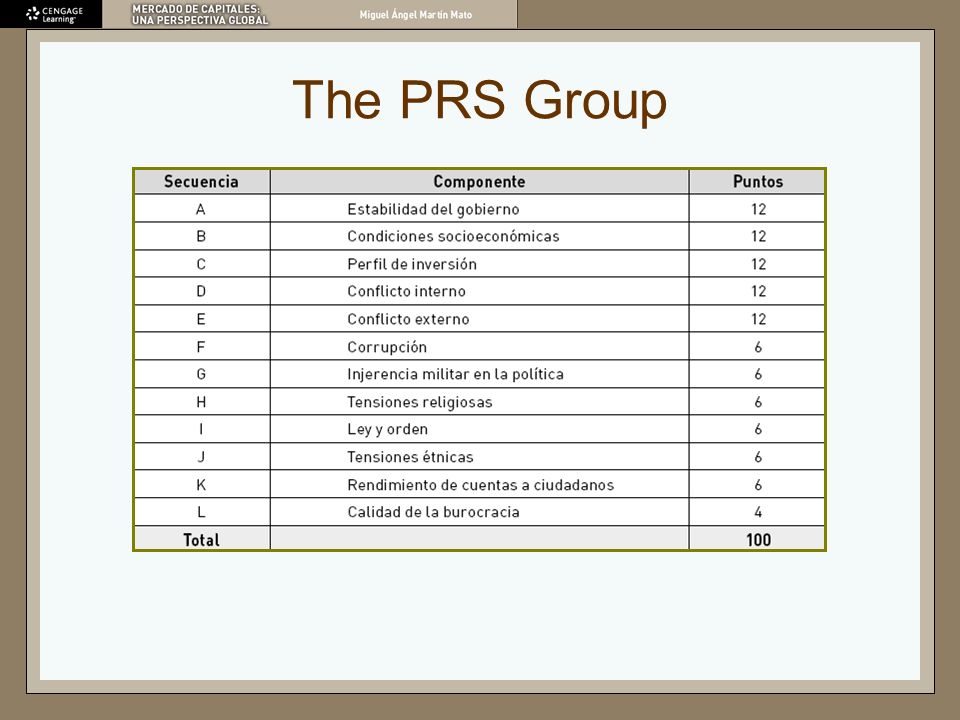Click sequence letter 'K' cell

[x=201, y=485]
